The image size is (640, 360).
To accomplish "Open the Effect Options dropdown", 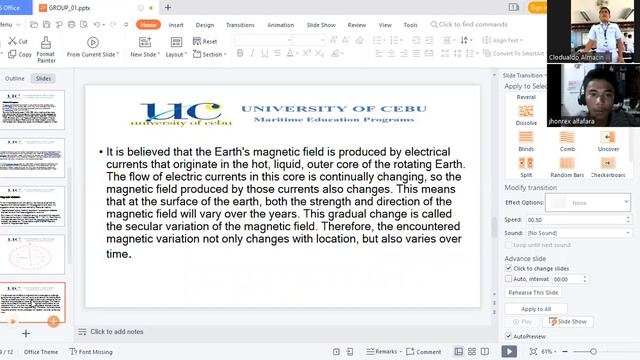I will click(588, 202).
